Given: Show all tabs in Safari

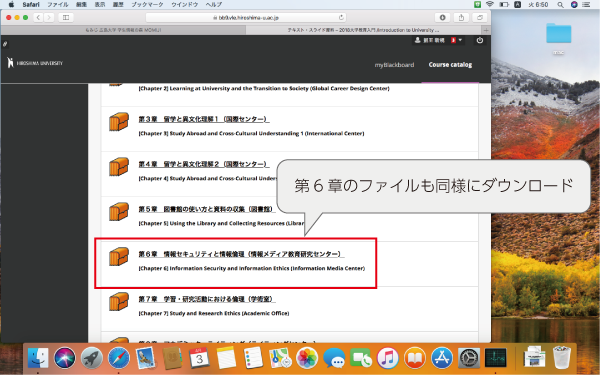Looking at the screenshot, I should pyautogui.click(x=479, y=17).
